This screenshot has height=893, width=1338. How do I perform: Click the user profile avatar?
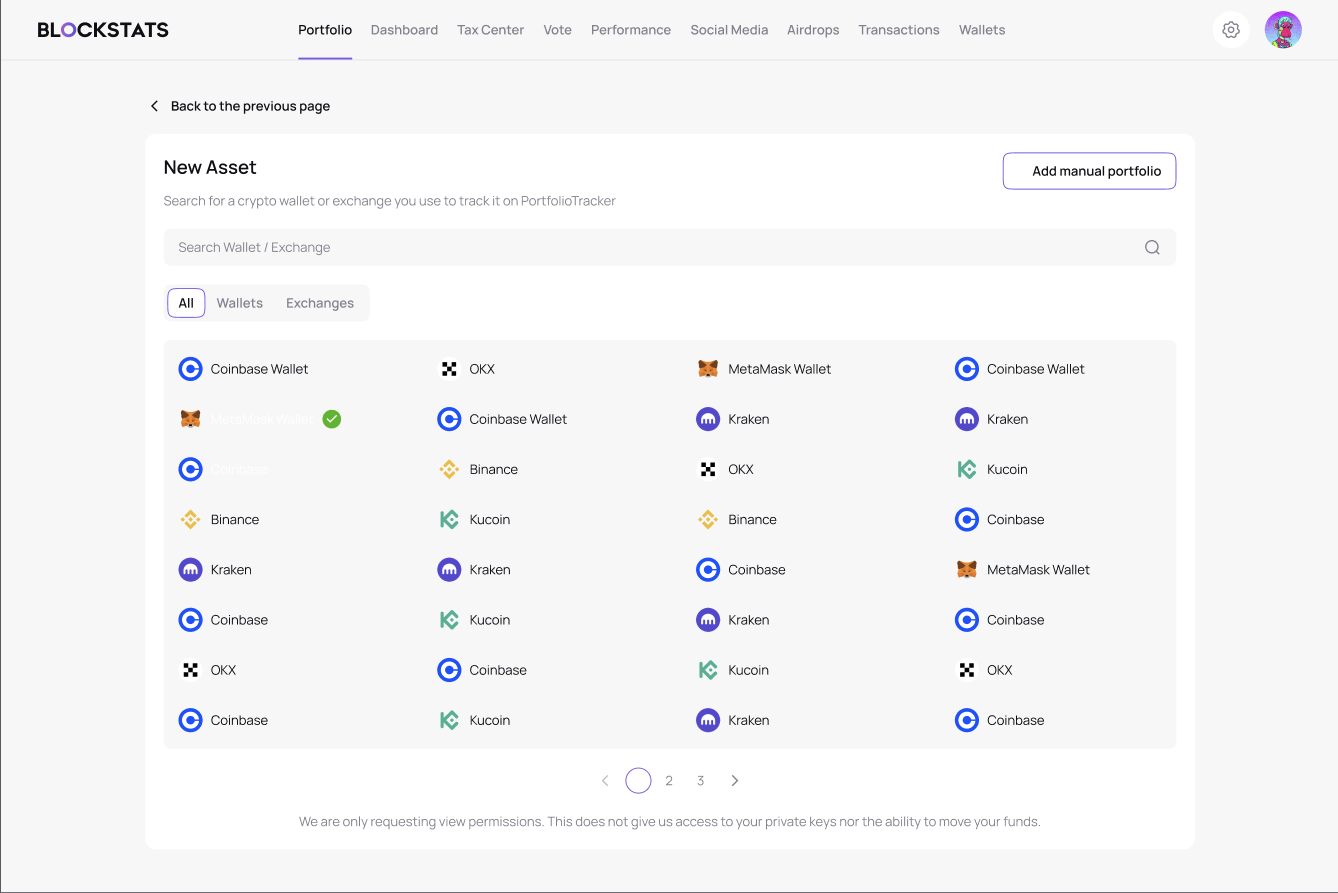(1283, 30)
